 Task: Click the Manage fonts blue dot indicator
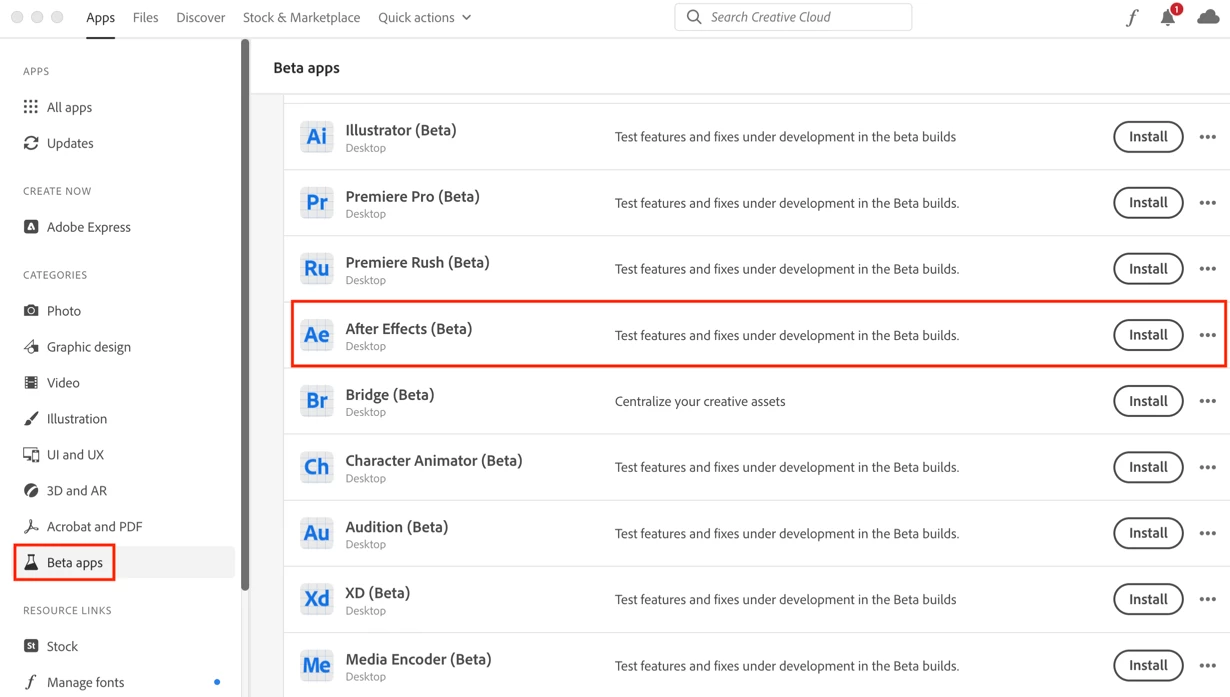click(217, 683)
